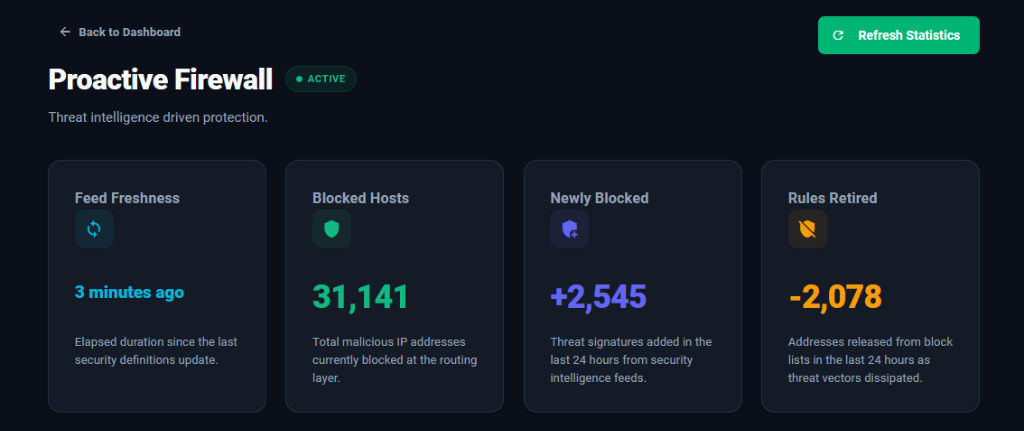Click the Newly Blocked shield-plus icon
Screen dimensions: 1024x431
click(x=569, y=229)
